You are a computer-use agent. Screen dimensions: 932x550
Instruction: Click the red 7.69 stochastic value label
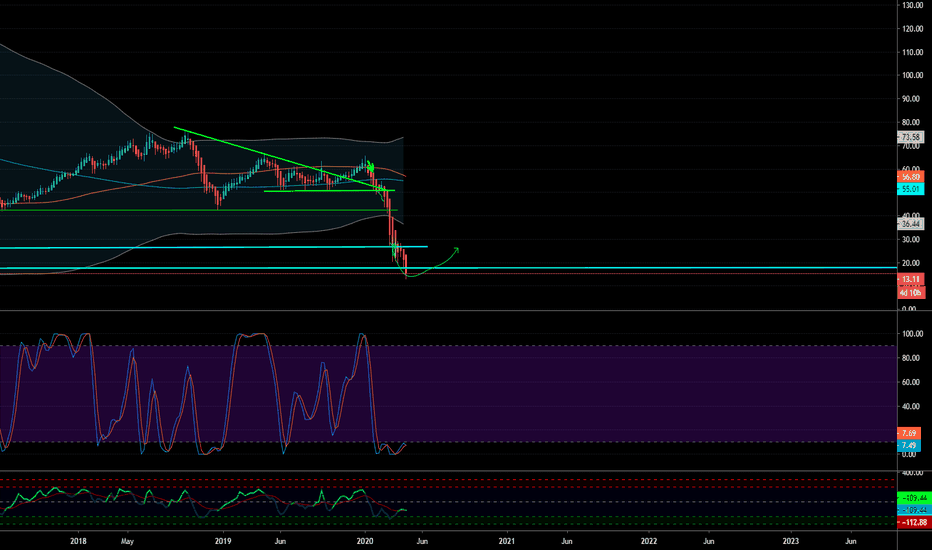(x=909, y=433)
